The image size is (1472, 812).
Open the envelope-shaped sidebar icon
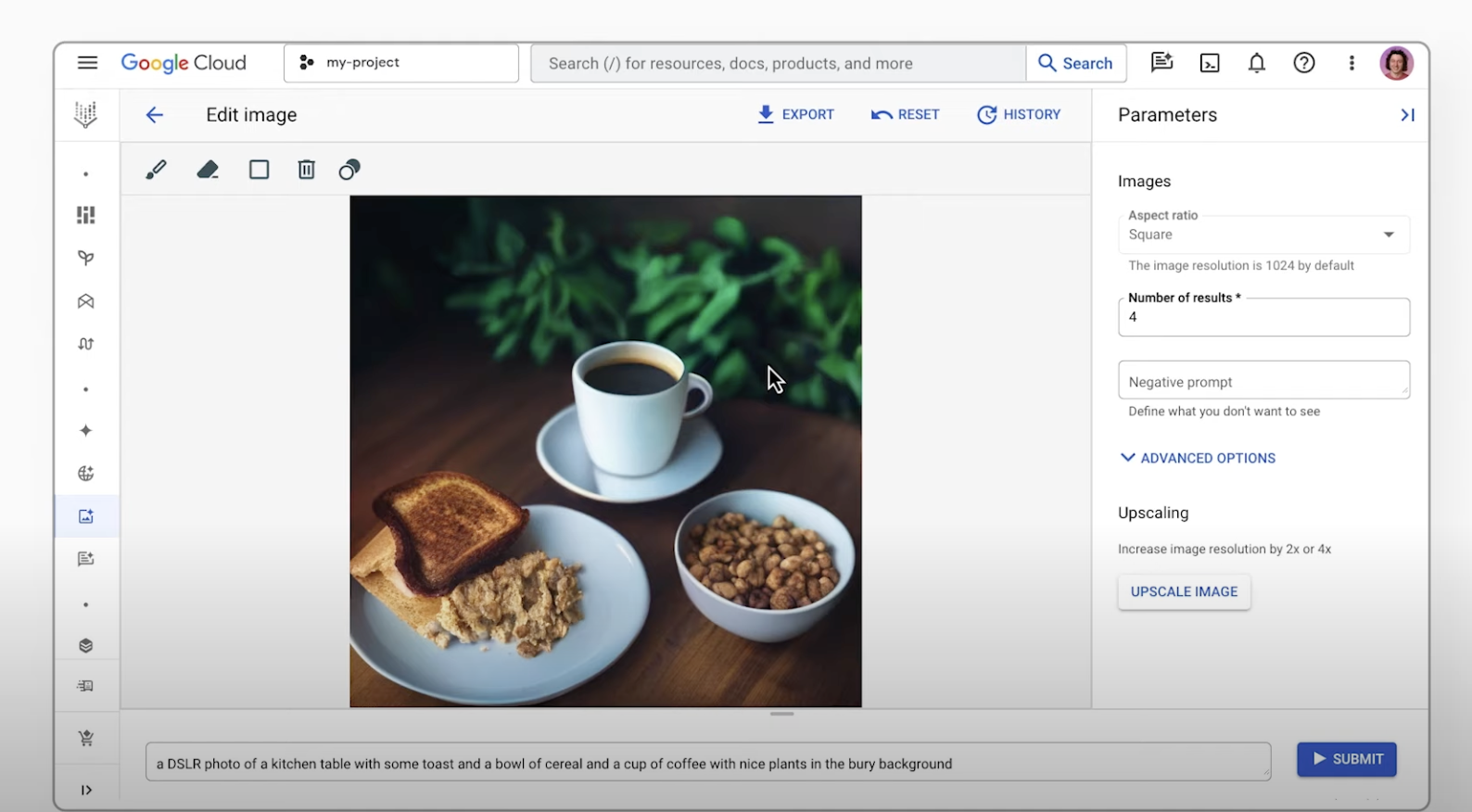click(86, 301)
